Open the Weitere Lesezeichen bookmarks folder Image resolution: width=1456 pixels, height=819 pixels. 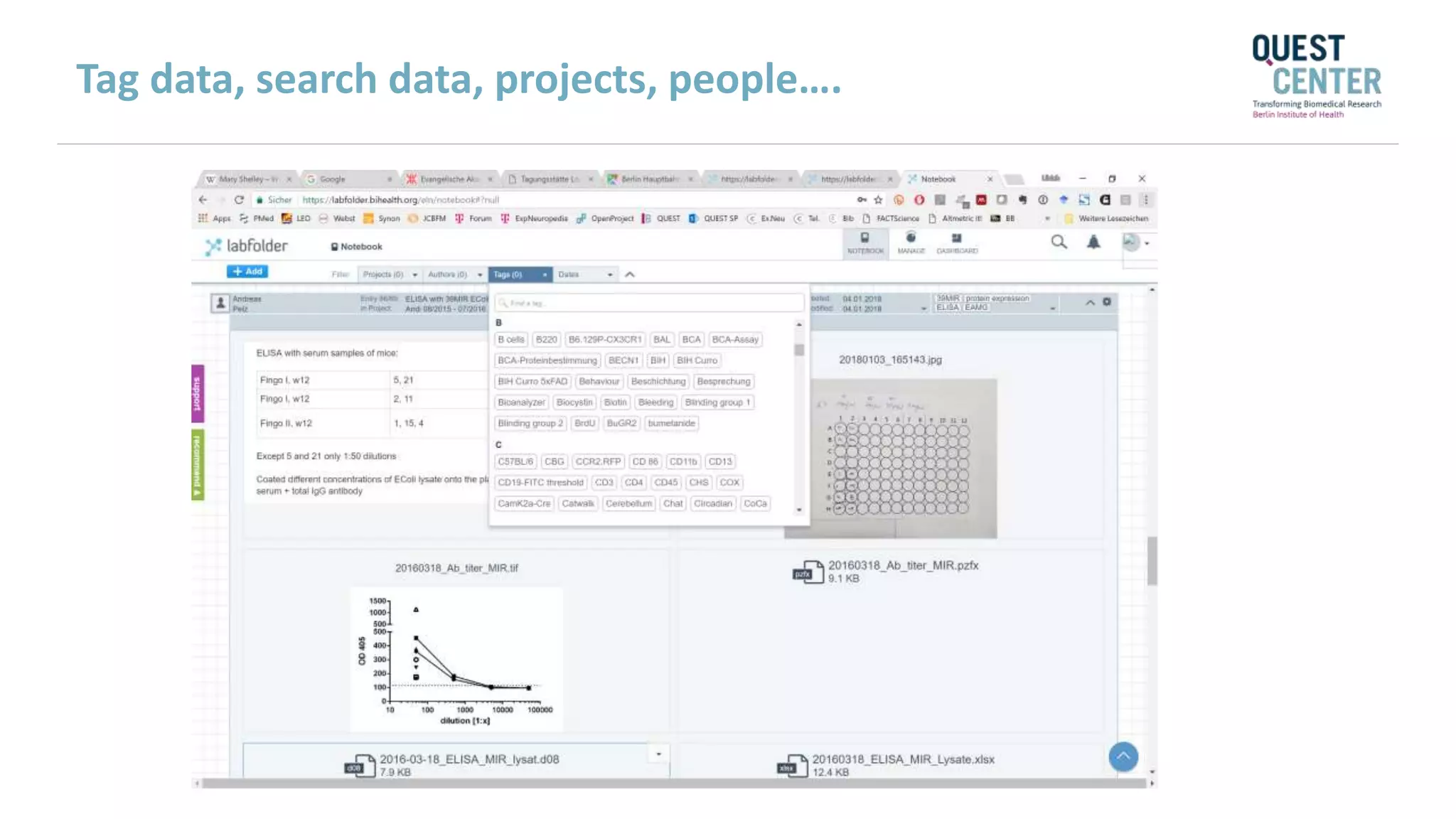[x=1106, y=218]
